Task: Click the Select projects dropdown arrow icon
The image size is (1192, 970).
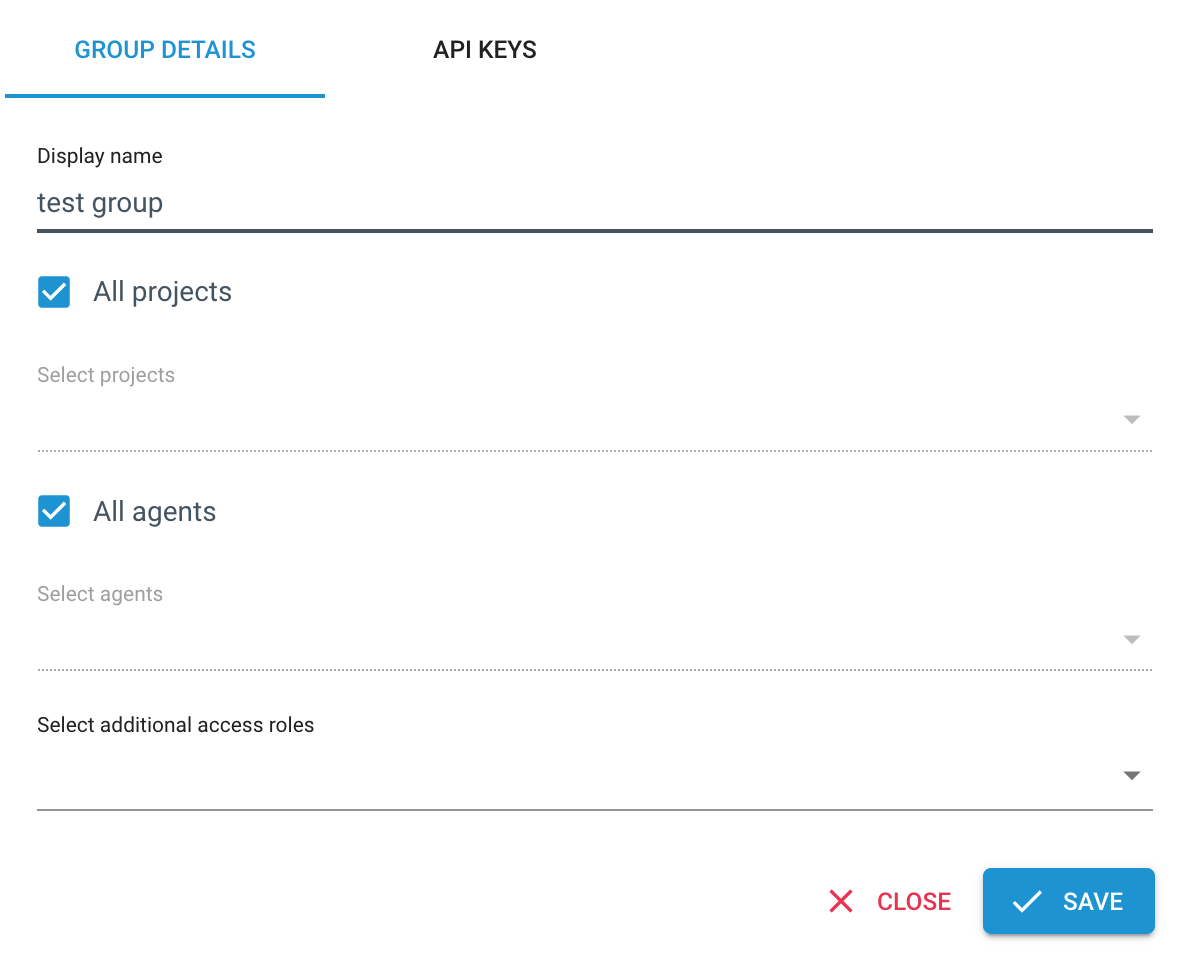Action: tap(1131, 419)
